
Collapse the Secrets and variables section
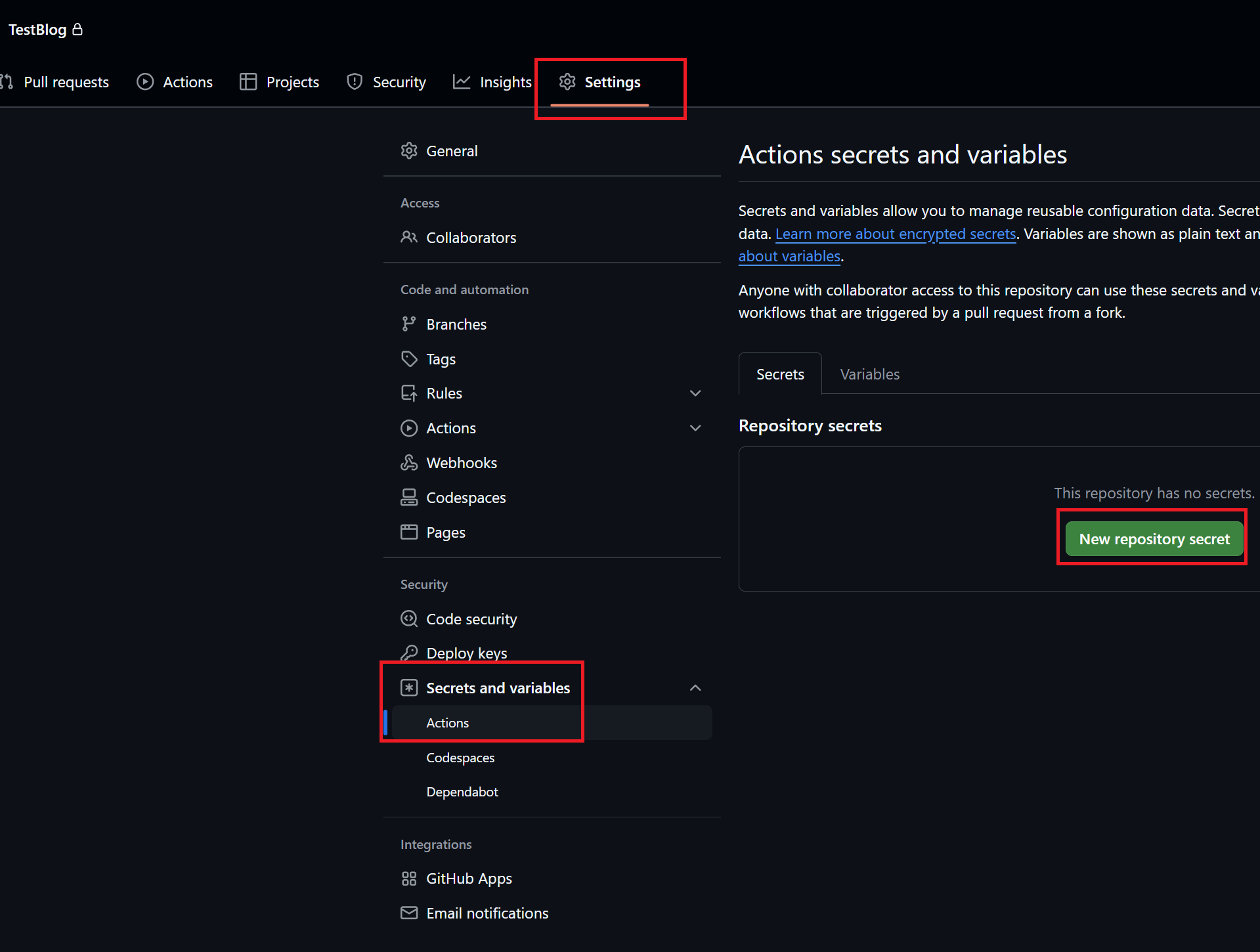695,687
